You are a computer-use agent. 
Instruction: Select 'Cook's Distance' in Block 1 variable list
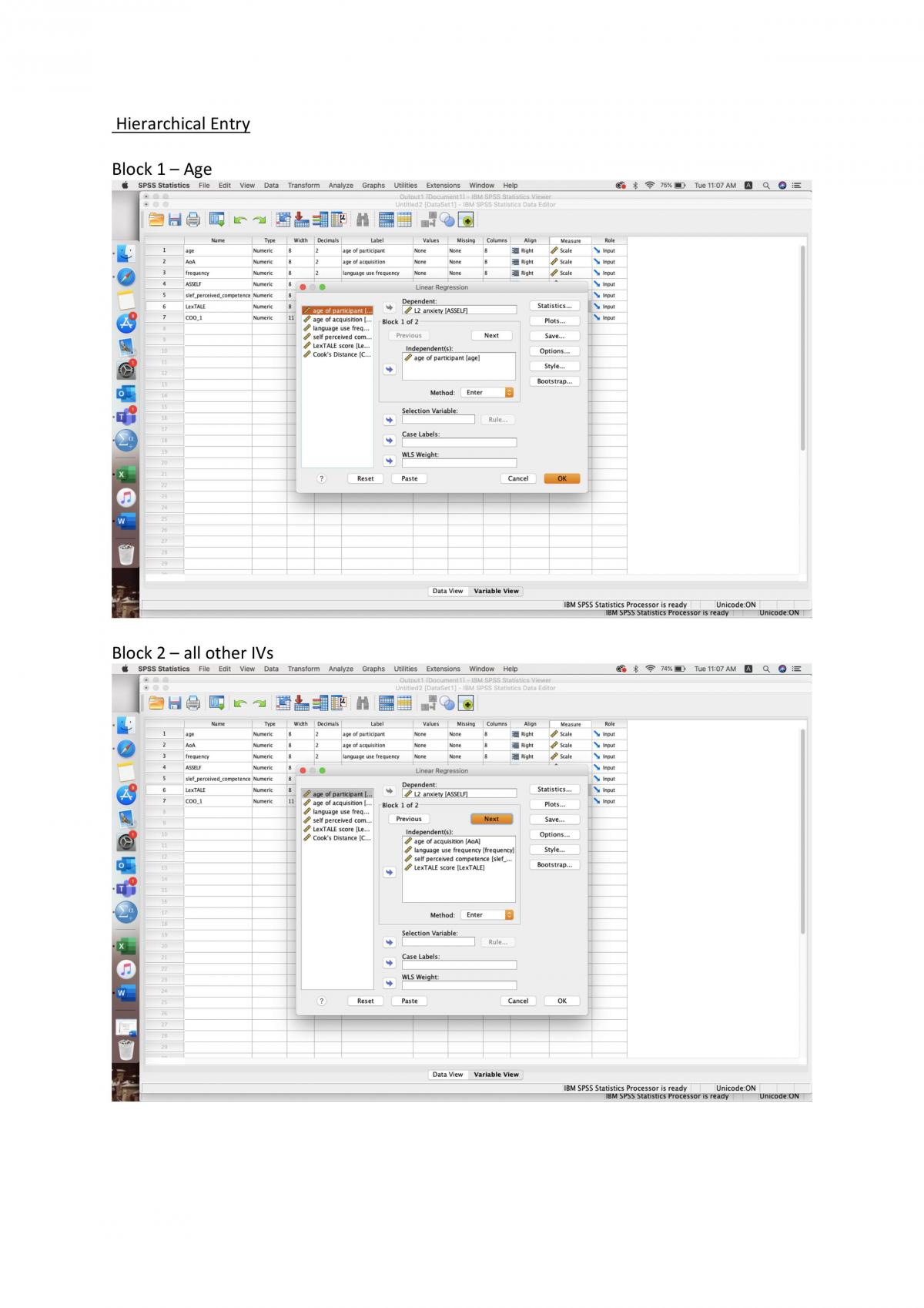(x=338, y=354)
